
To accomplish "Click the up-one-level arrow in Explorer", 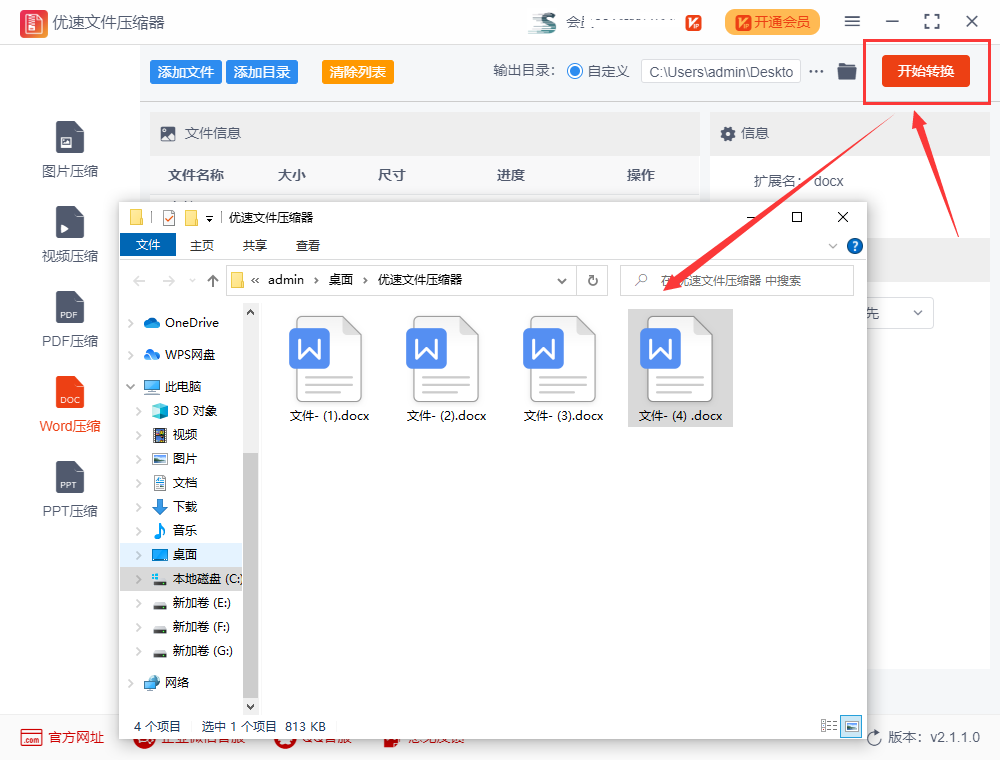I will (213, 281).
